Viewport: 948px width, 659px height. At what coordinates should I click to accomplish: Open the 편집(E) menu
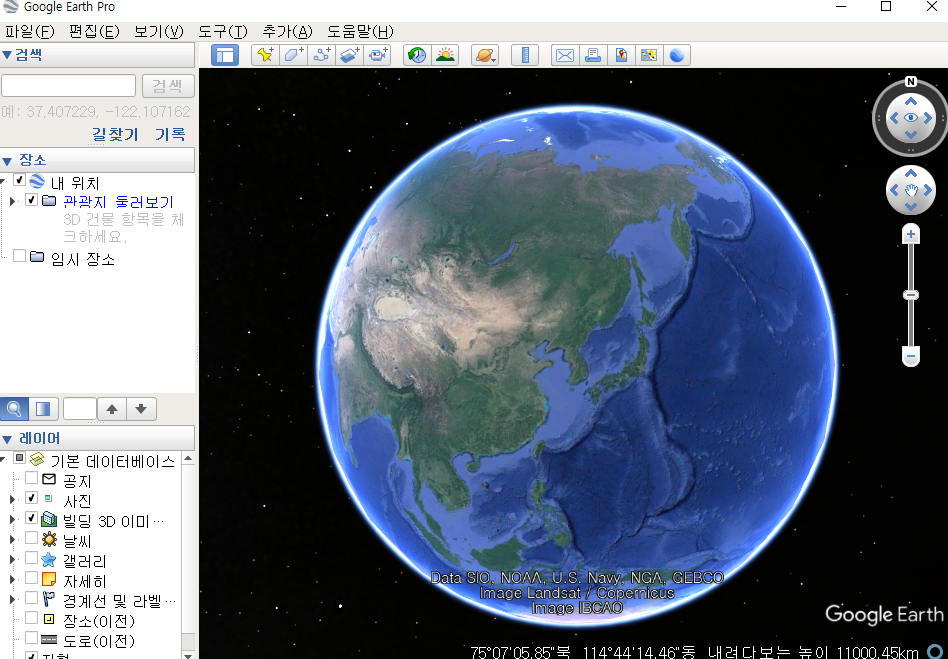point(94,31)
